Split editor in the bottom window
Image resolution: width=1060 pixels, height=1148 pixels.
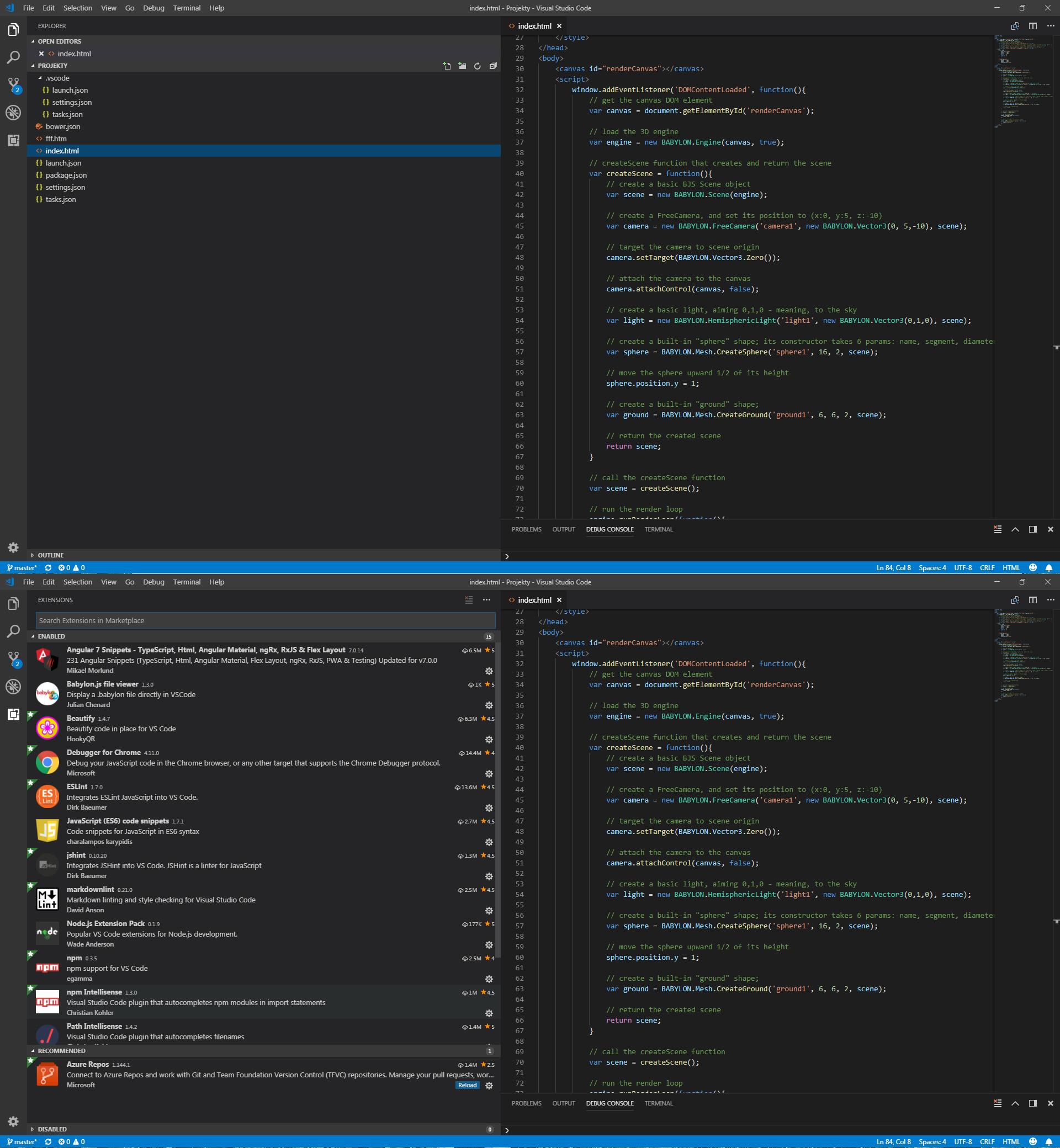(x=1032, y=600)
